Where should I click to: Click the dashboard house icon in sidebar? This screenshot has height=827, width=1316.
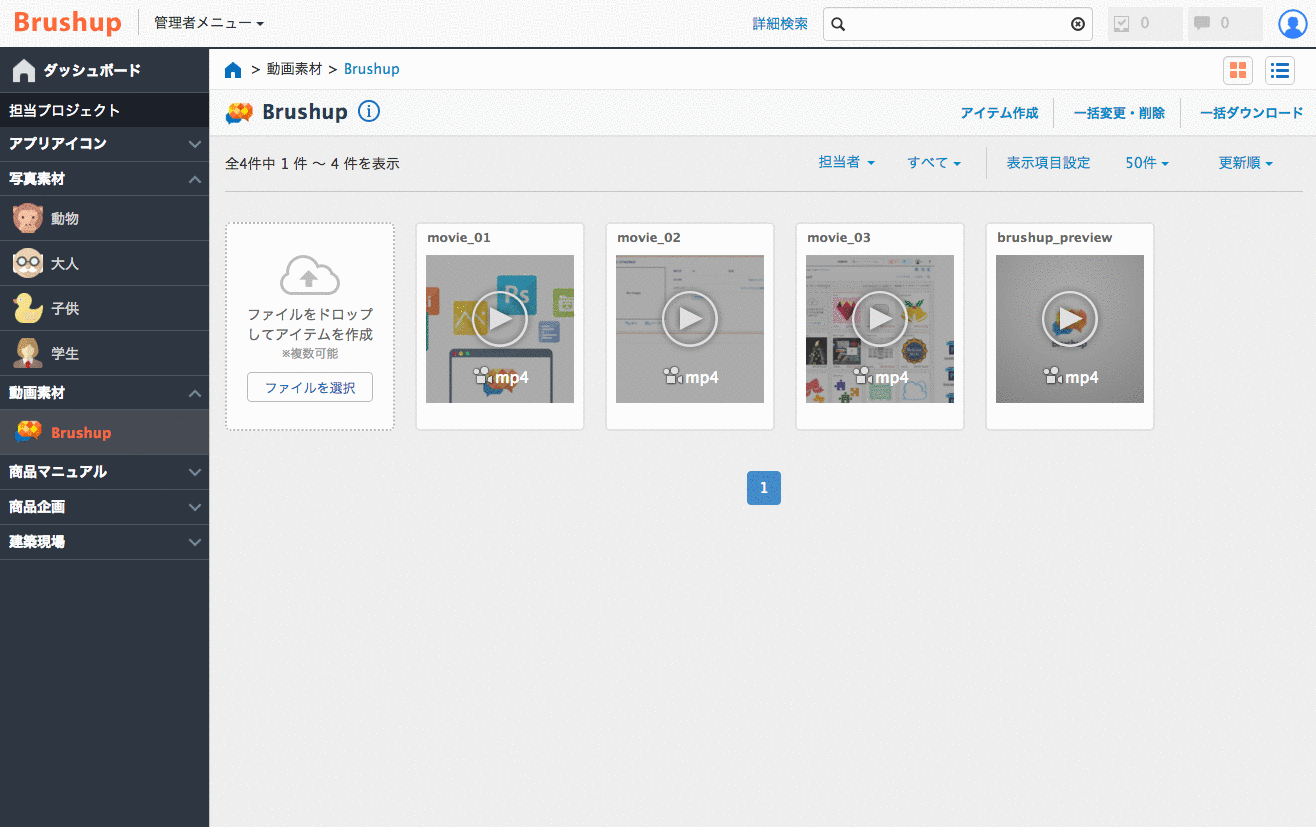pos(24,70)
